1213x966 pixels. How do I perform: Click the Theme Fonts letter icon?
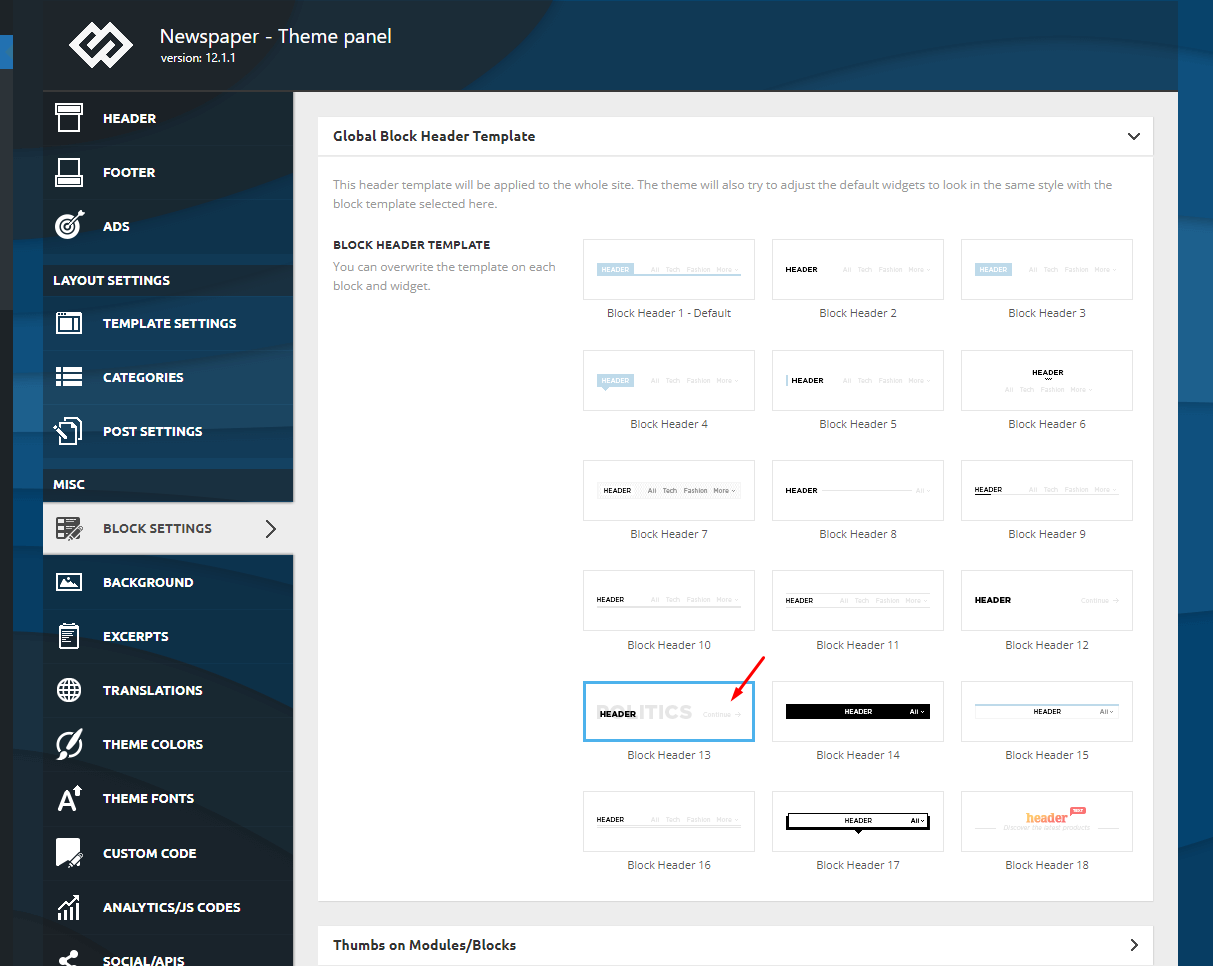[x=68, y=798]
